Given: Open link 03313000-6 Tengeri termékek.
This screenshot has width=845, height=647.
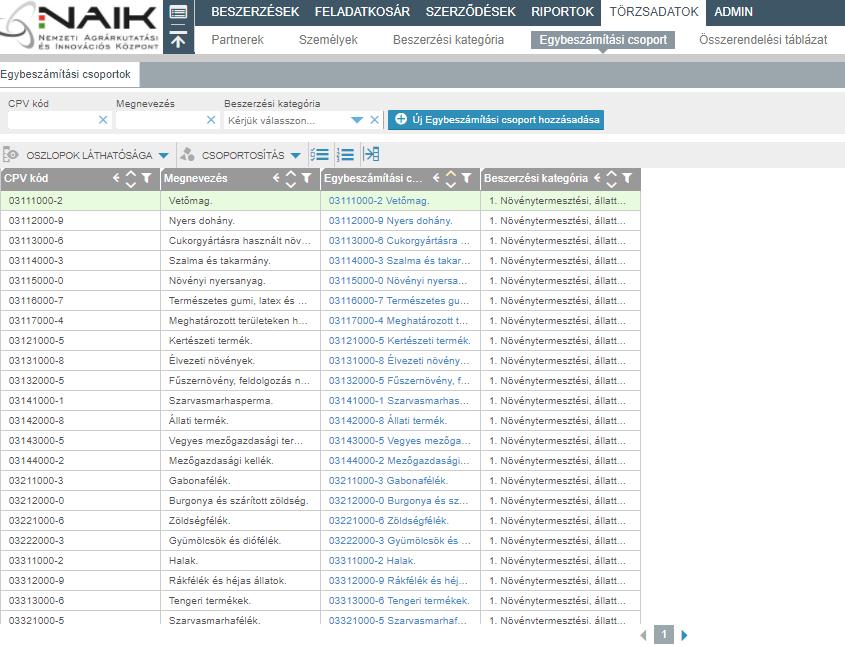Looking at the screenshot, I should (x=399, y=600).
